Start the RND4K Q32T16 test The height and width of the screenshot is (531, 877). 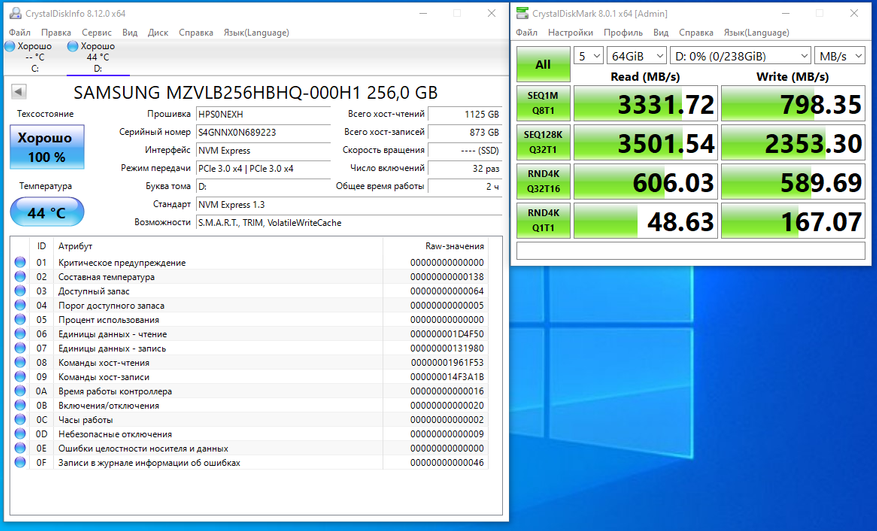(543, 181)
